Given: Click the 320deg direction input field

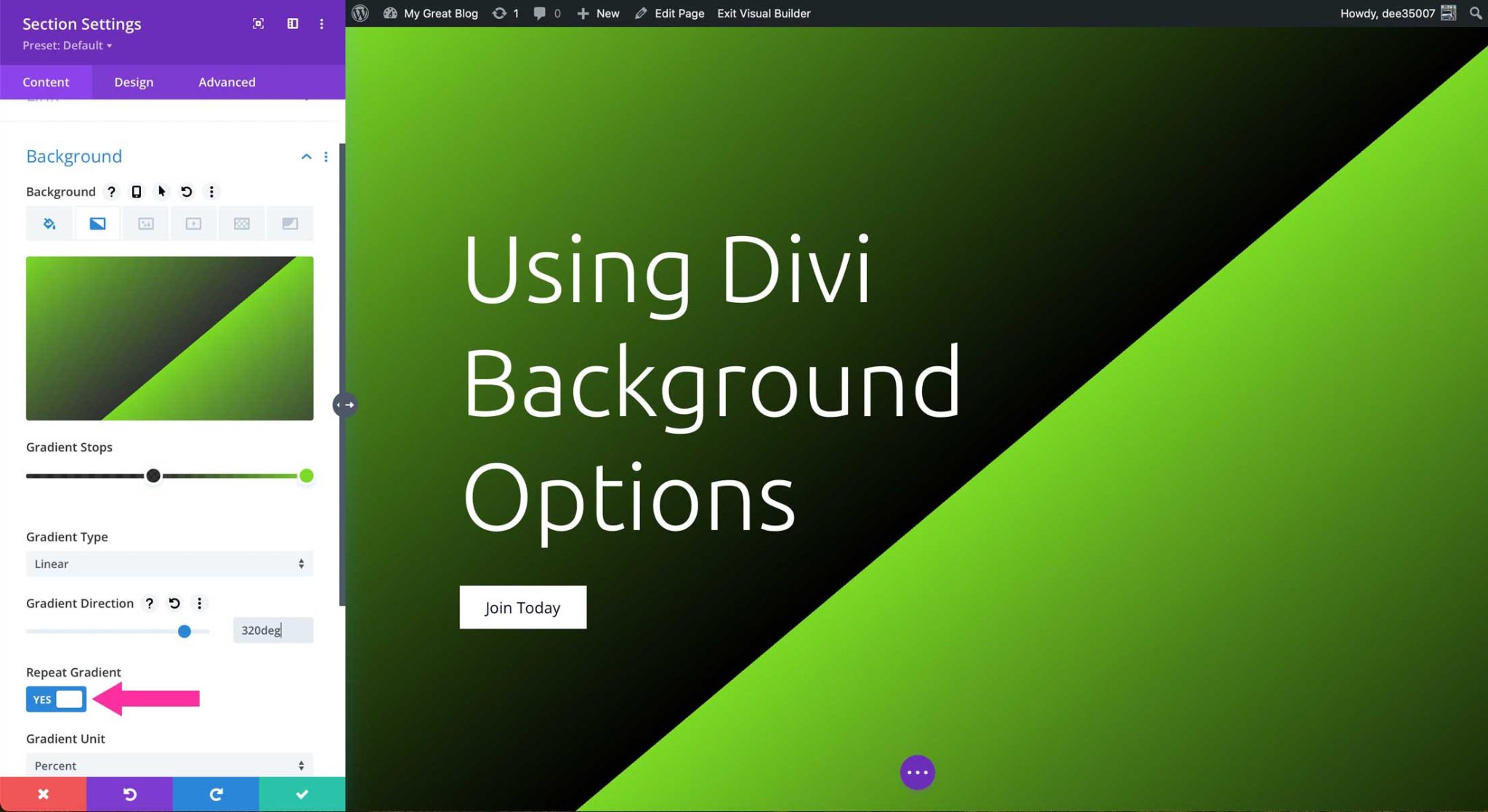Looking at the screenshot, I should pyautogui.click(x=272, y=630).
